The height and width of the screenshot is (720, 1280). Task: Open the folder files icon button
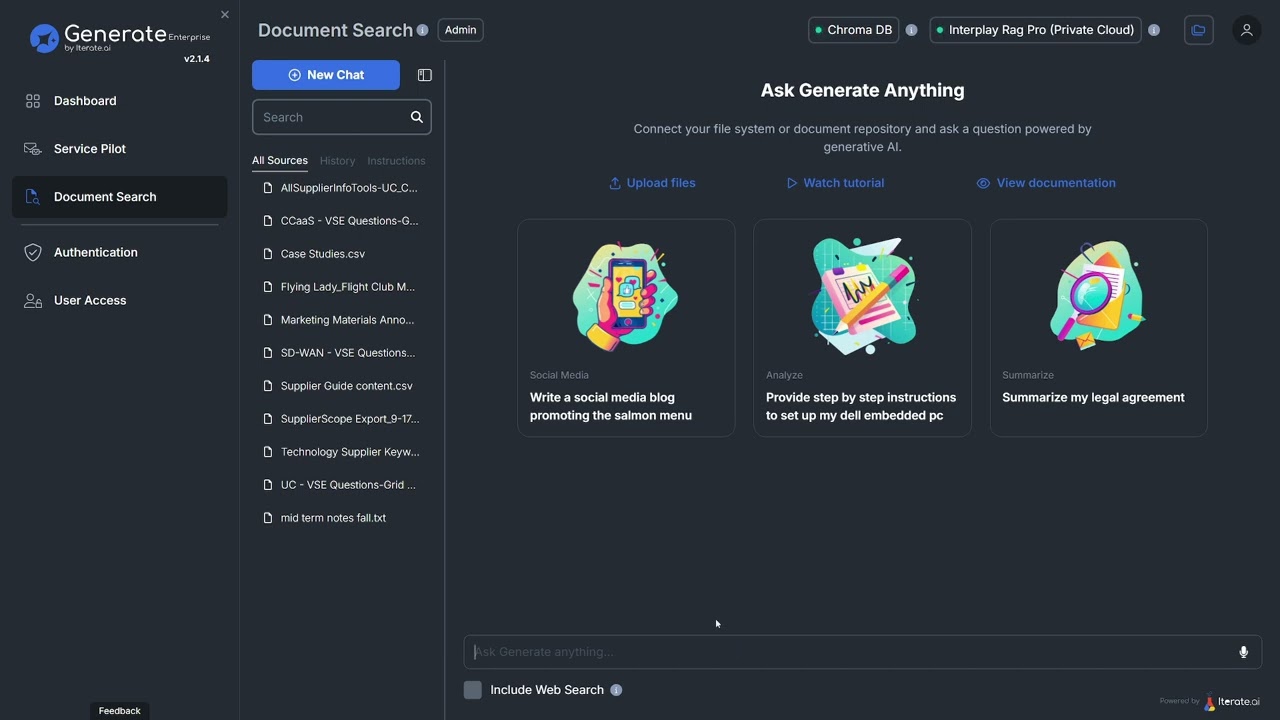(1198, 30)
